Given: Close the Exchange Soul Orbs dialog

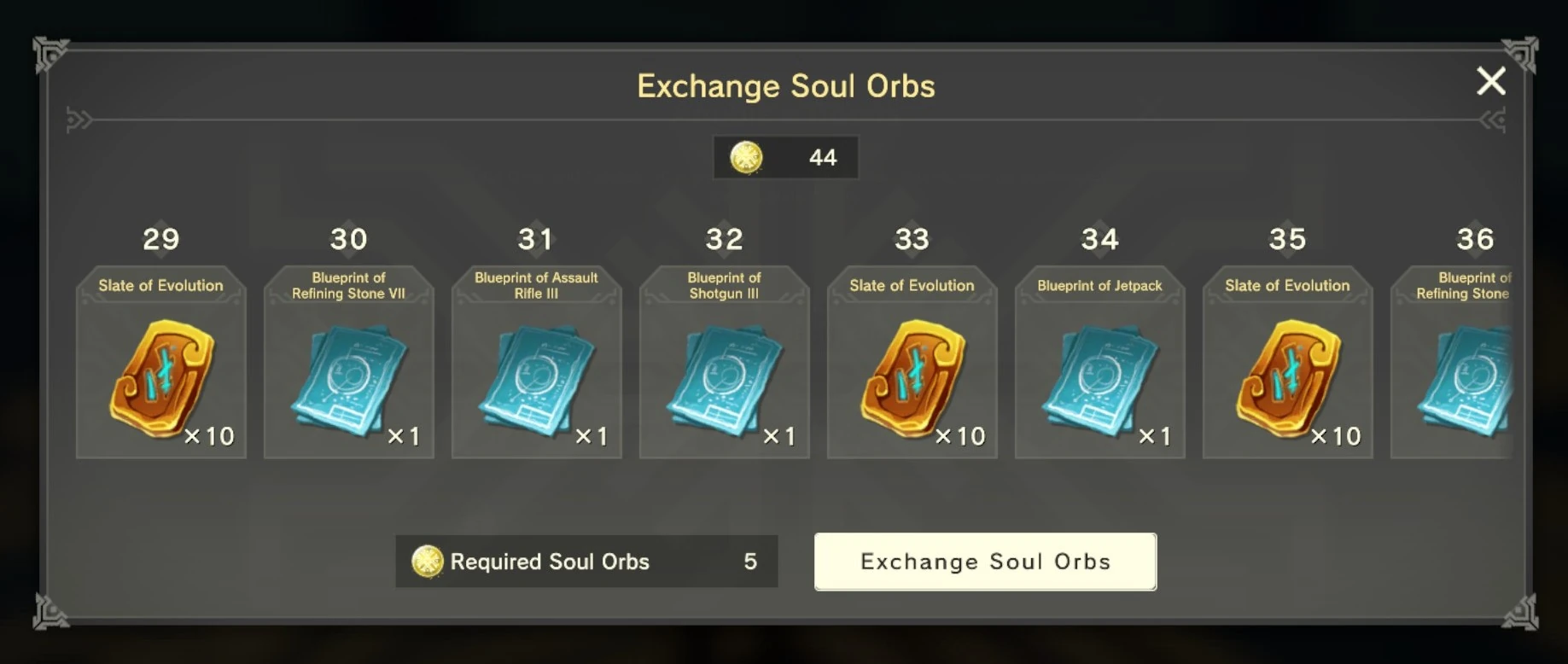Looking at the screenshot, I should coord(1490,81).
